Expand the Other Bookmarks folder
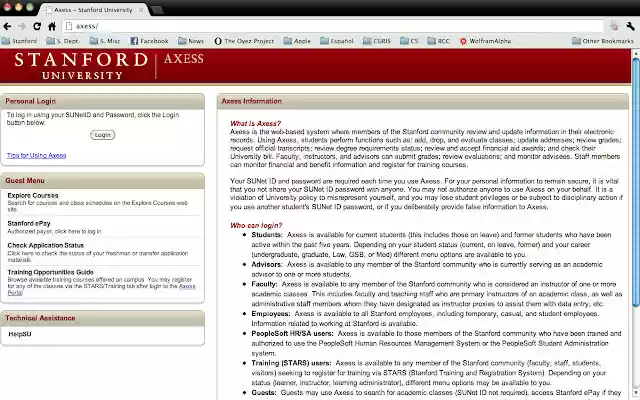The width and height of the screenshot is (640, 400). coord(603,41)
